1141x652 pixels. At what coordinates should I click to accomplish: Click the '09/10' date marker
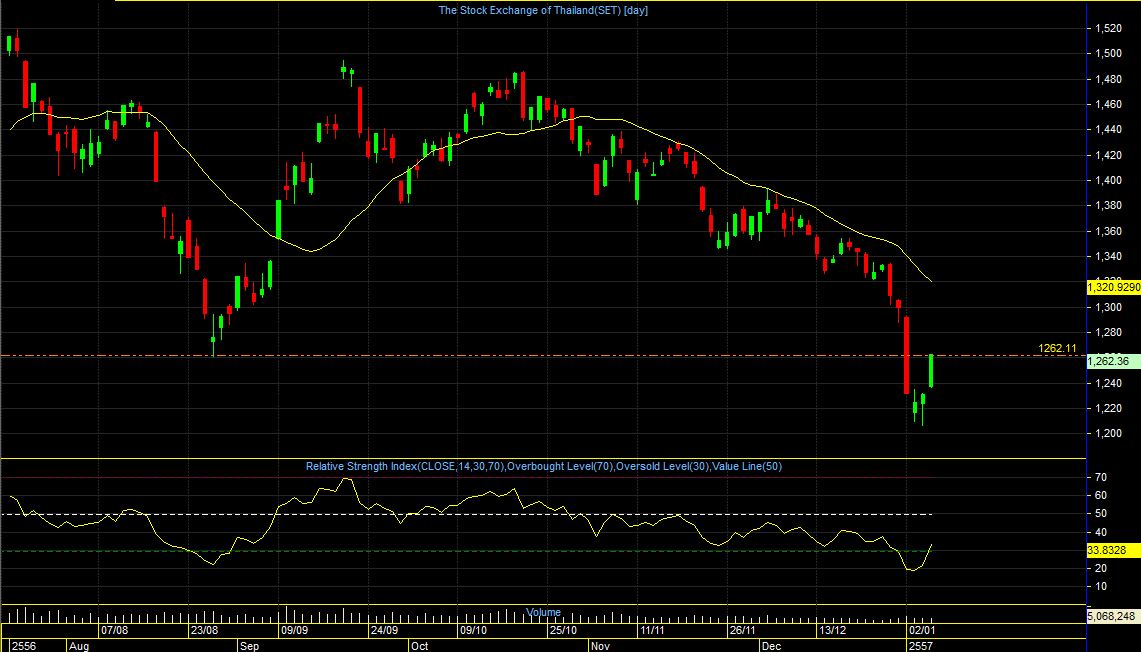click(473, 629)
